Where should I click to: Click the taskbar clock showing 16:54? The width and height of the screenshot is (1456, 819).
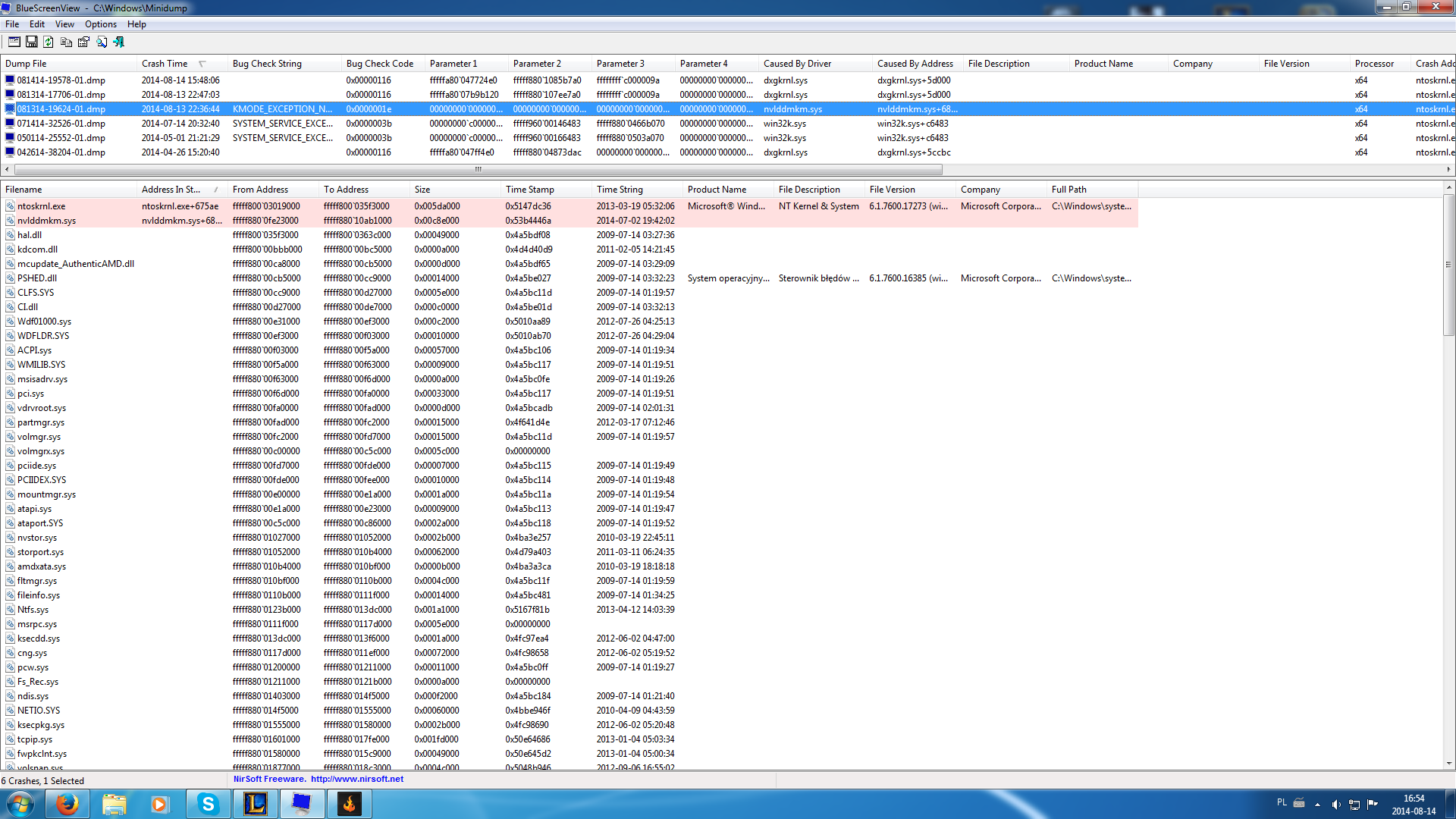pos(1414,805)
